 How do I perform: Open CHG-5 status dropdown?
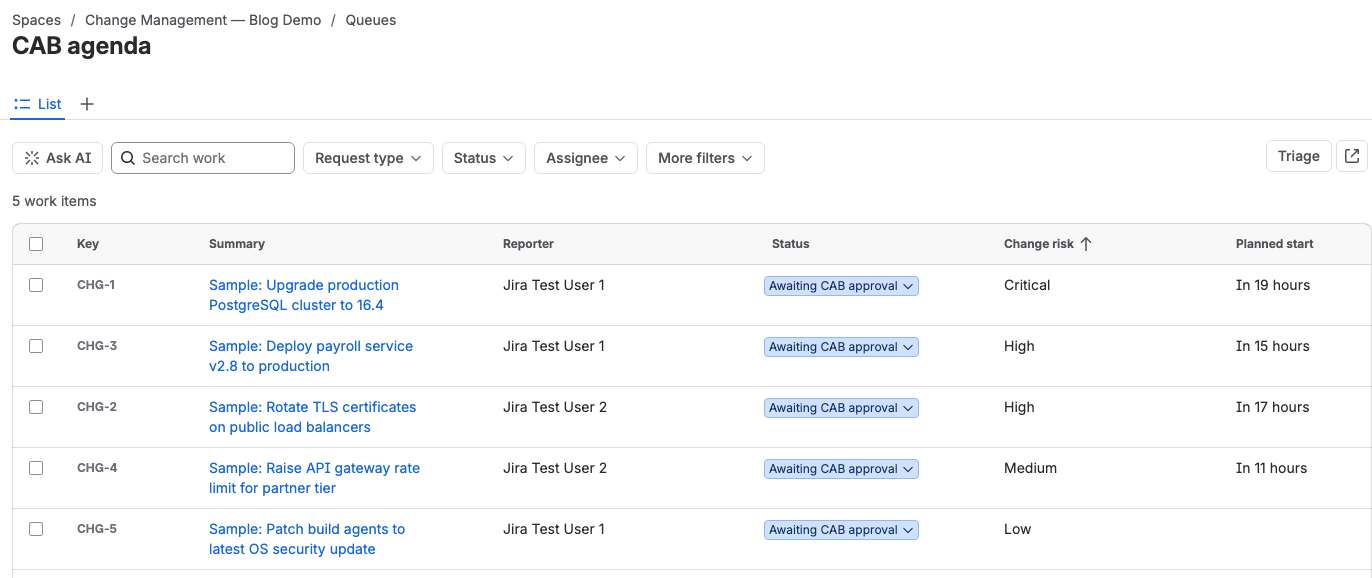(841, 530)
